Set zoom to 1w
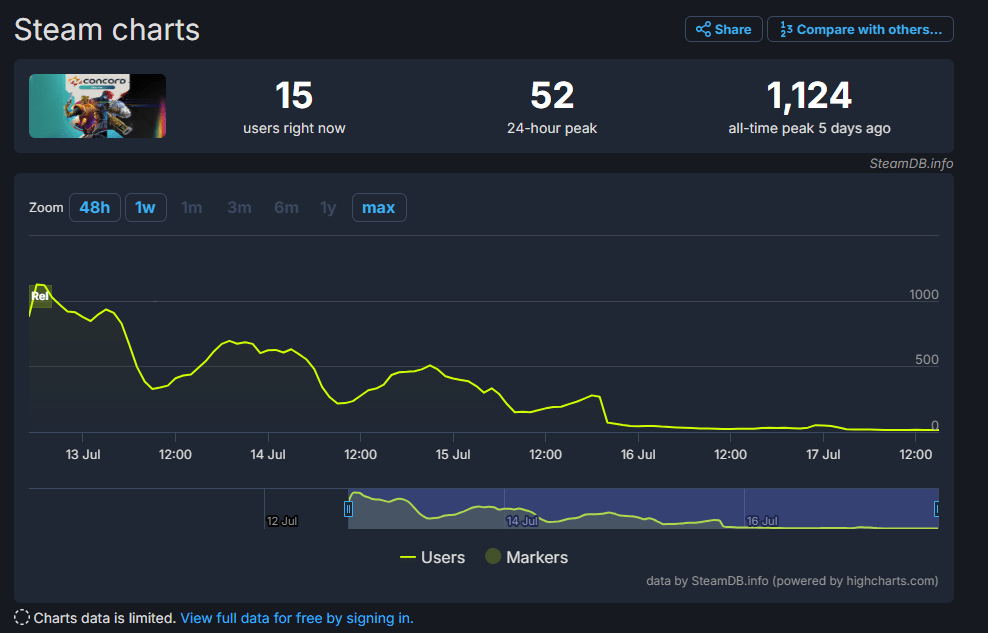The image size is (988, 633). [146, 207]
